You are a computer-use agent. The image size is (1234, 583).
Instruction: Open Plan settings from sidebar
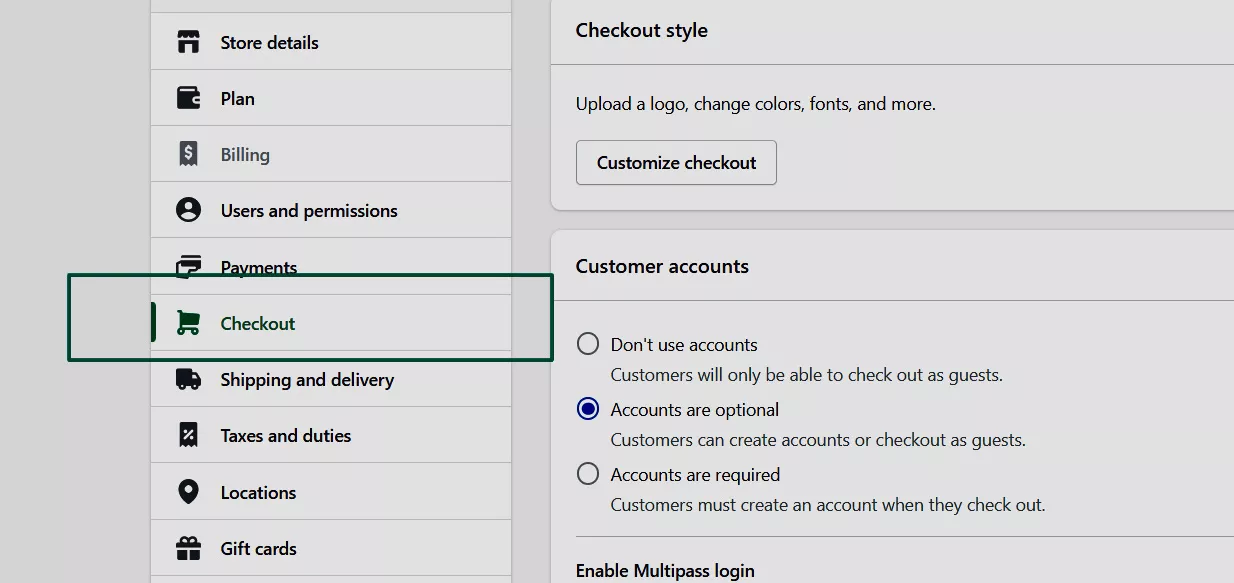[x=238, y=98]
